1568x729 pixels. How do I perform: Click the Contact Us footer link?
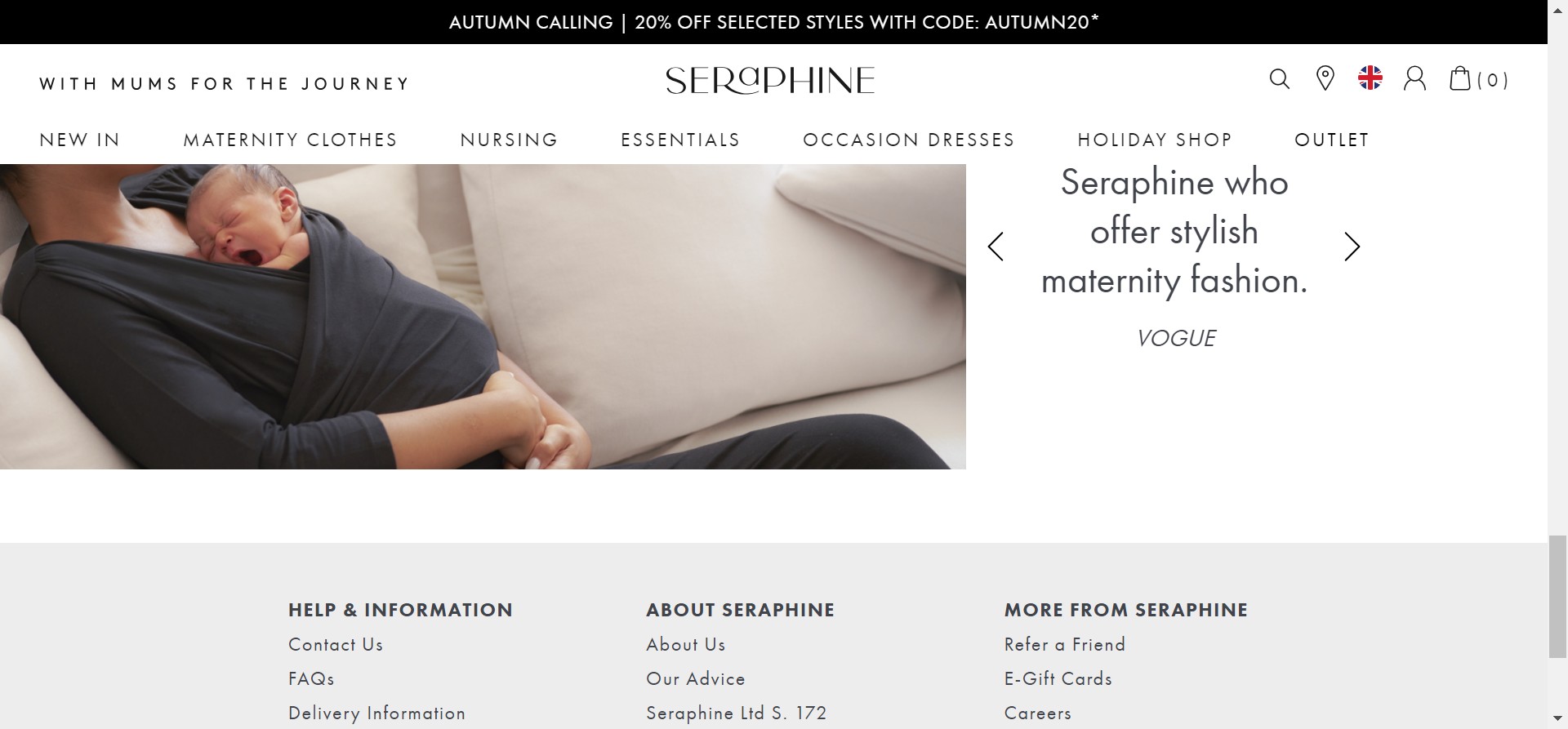coord(336,645)
